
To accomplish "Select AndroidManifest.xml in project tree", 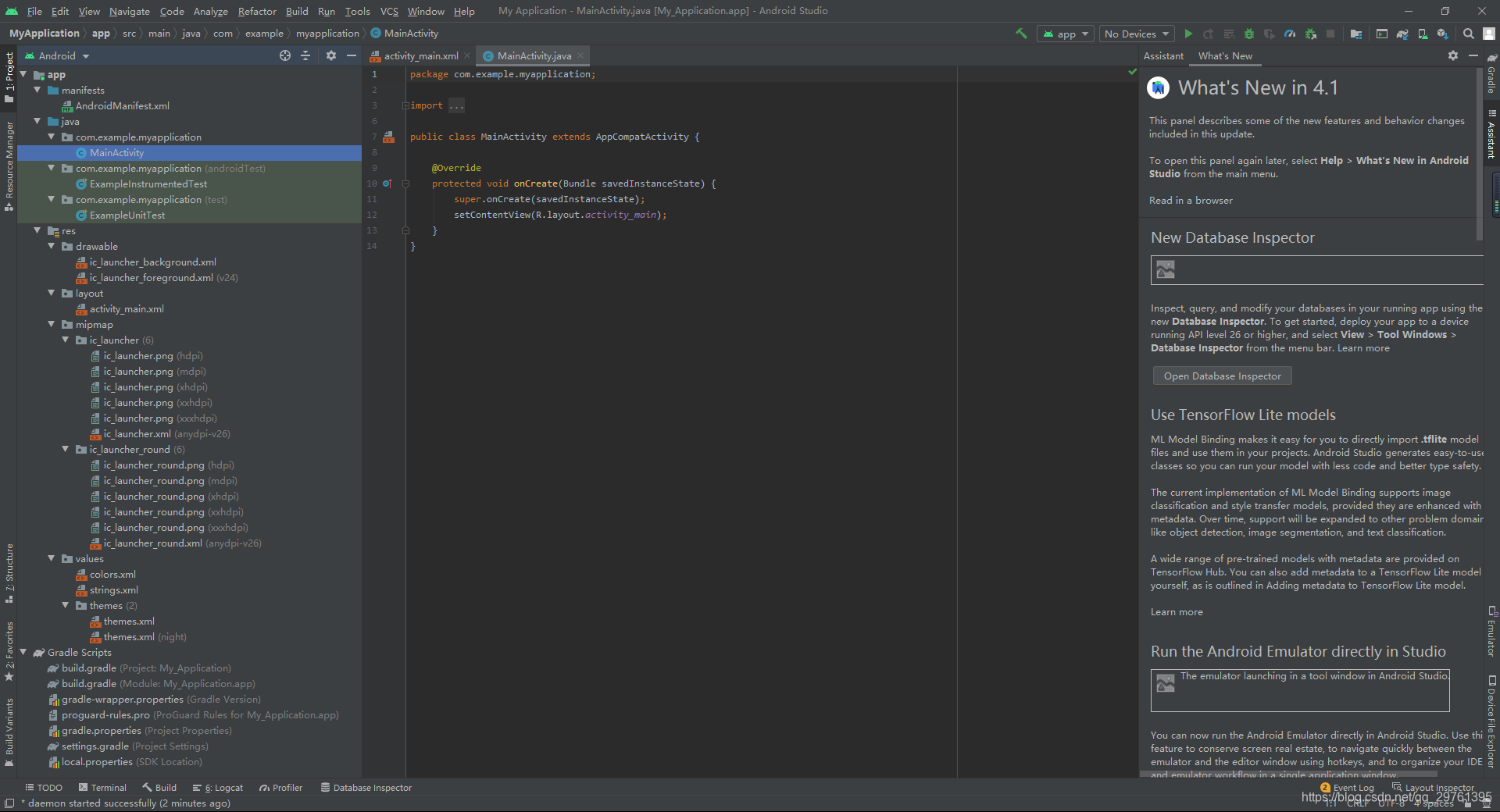I will pos(122,105).
